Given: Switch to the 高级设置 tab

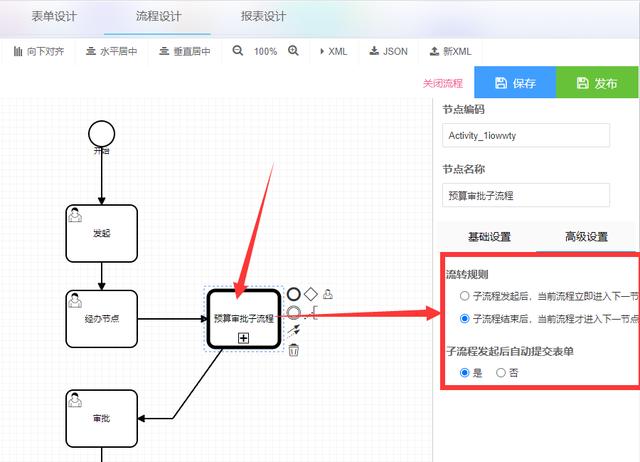Looking at the screenshot, I should [587, 236].
